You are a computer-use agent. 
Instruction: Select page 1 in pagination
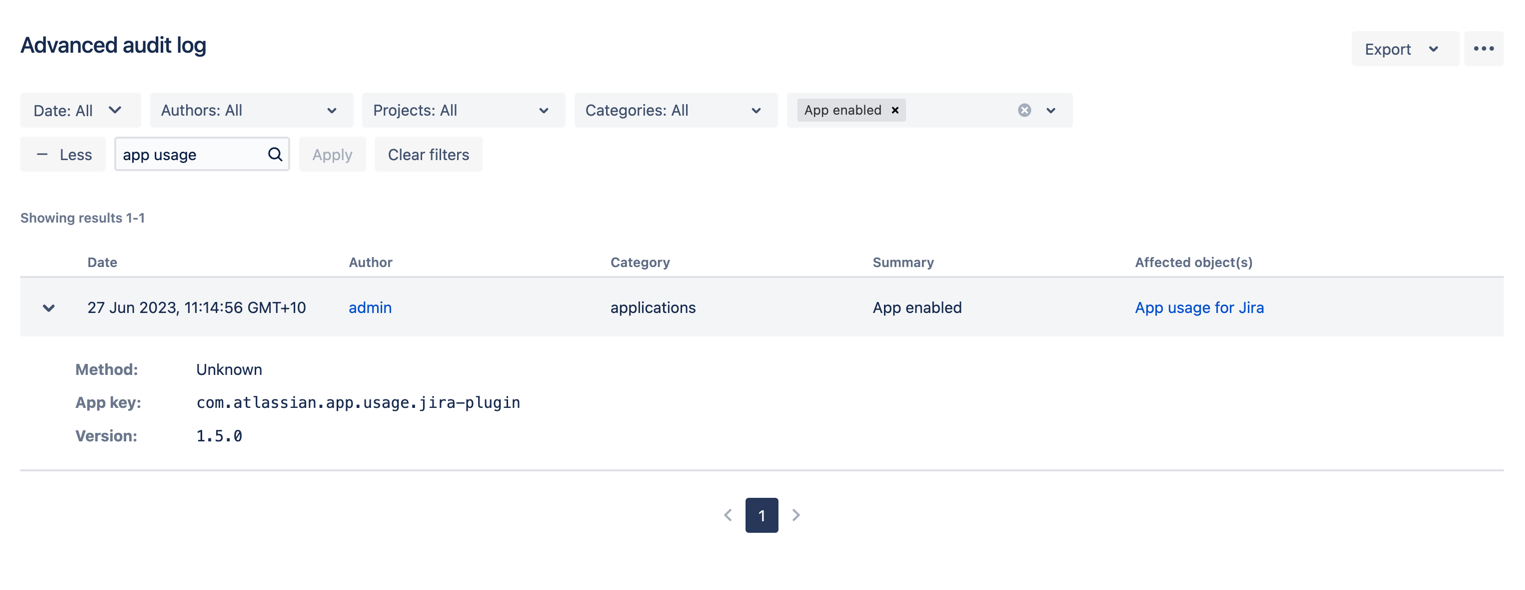[762, 515]
